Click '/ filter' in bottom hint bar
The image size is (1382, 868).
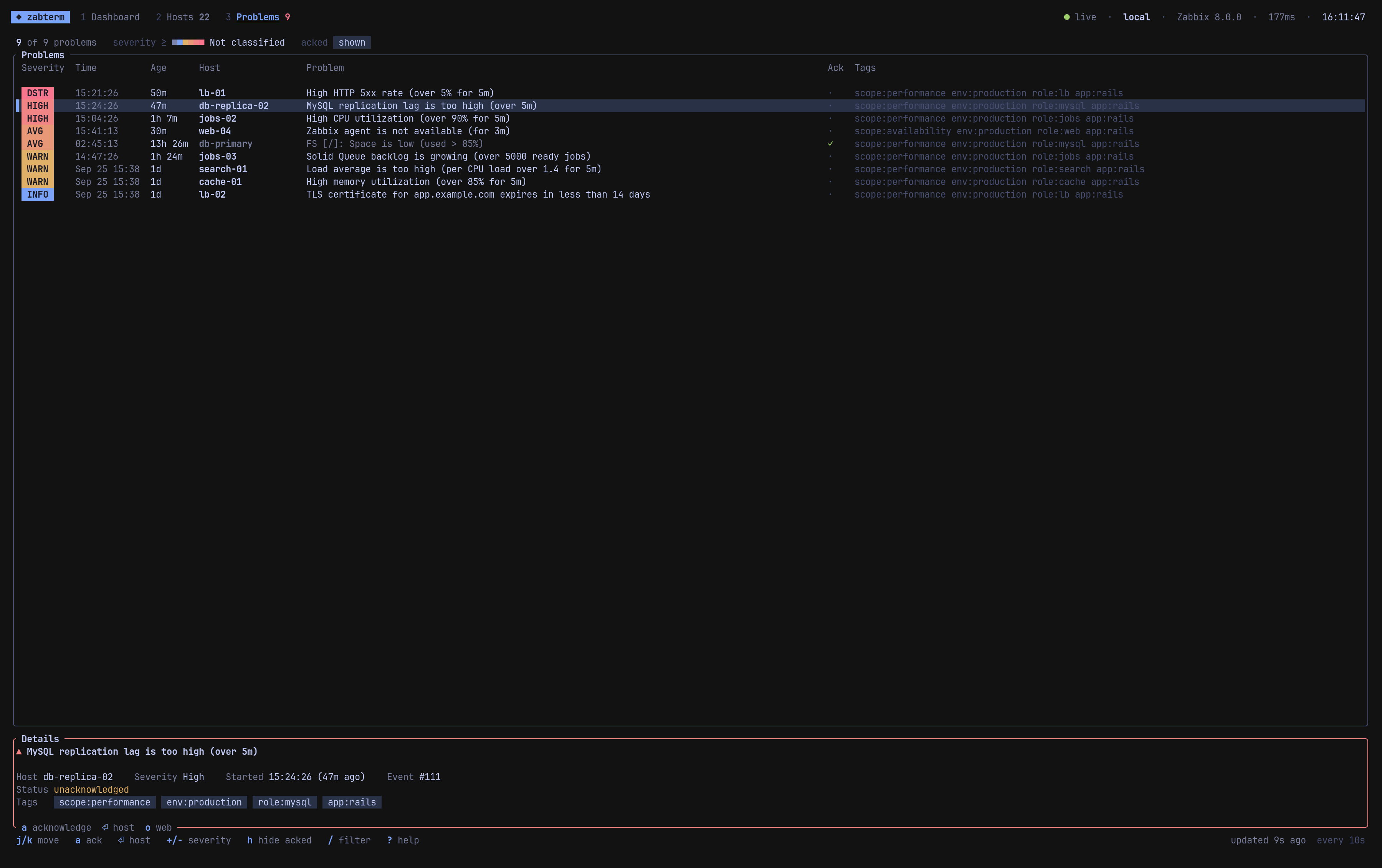coord(349,840)
